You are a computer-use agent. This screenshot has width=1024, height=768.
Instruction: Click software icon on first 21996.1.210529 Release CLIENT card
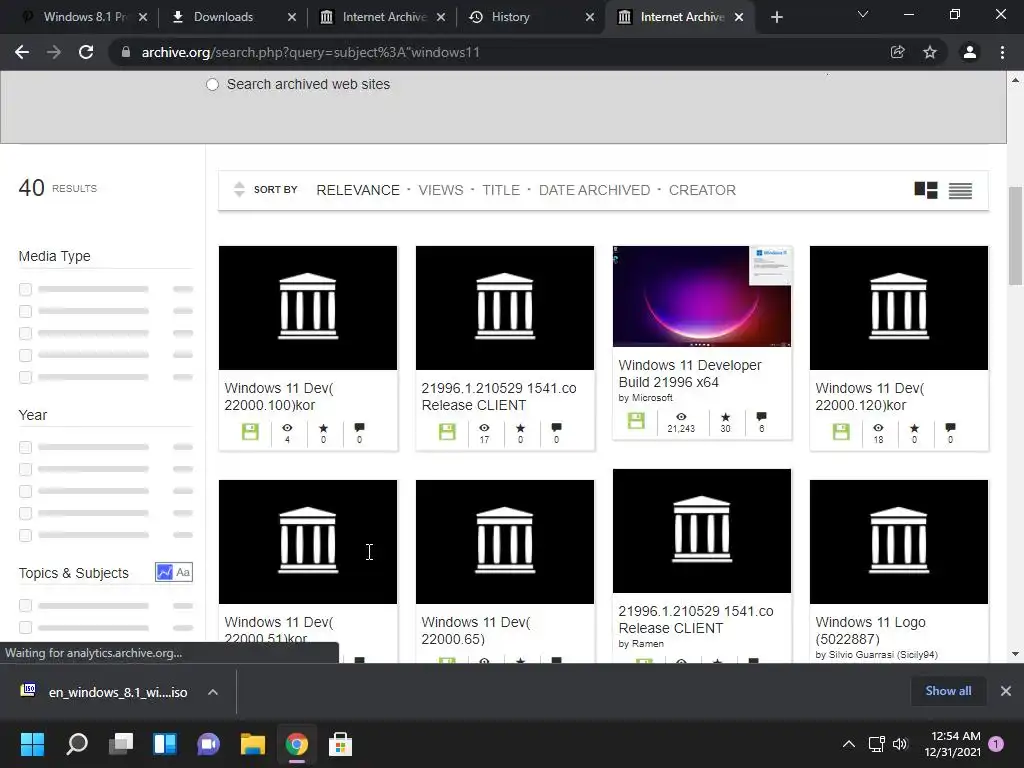(447, 432)
